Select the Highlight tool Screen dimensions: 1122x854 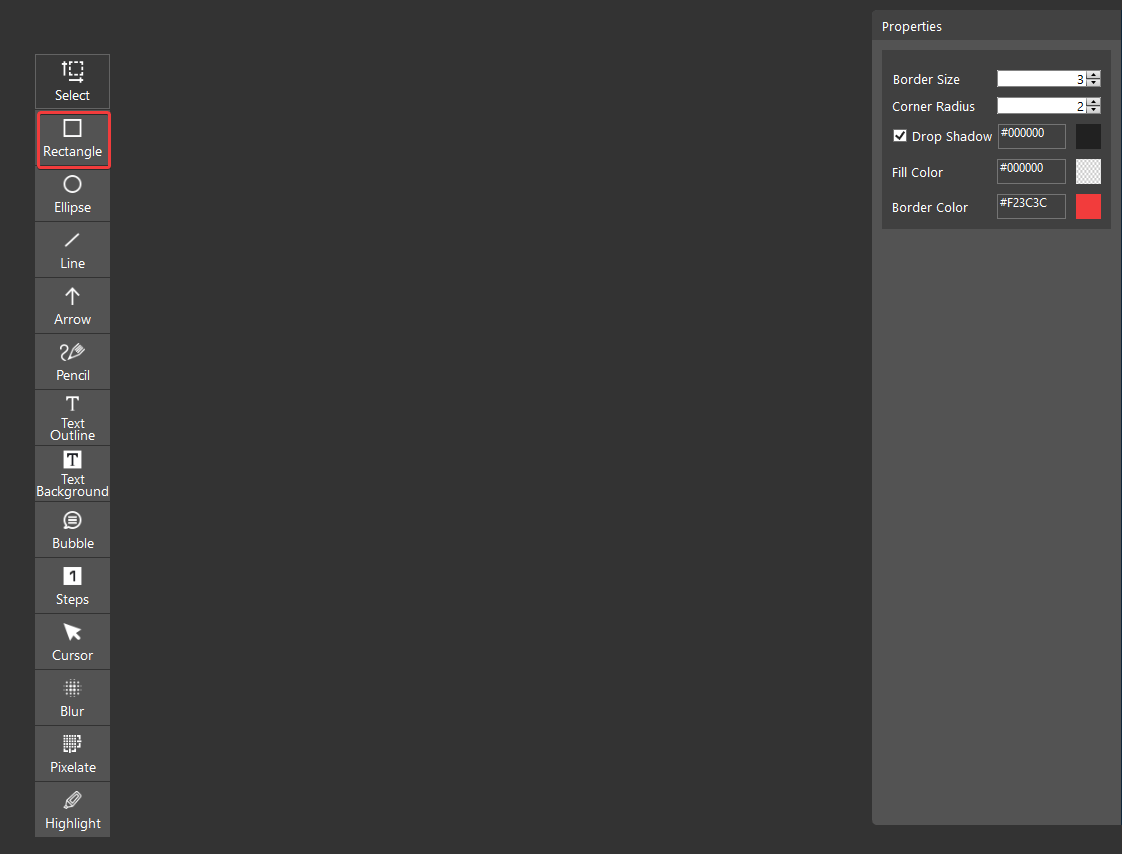72,810
